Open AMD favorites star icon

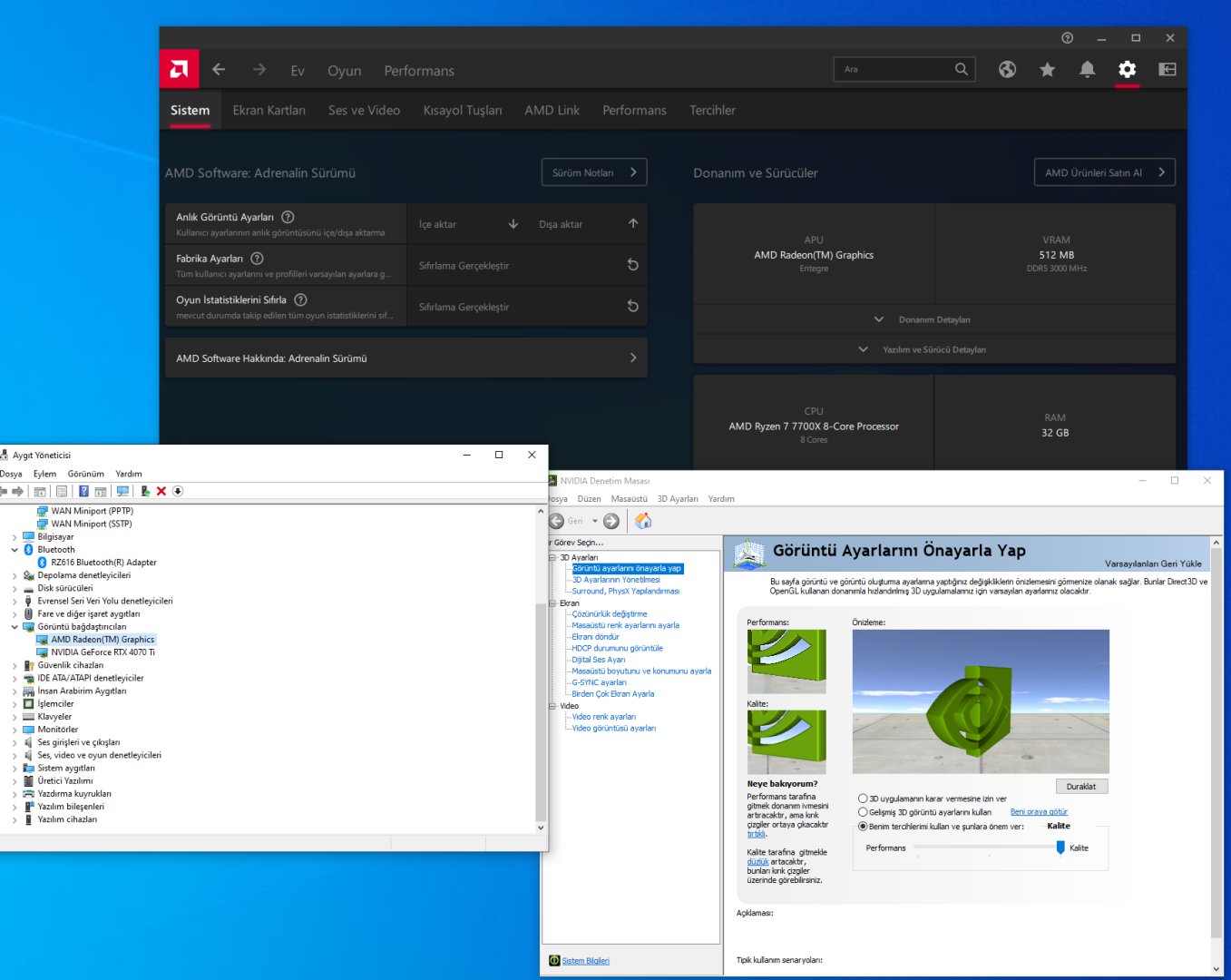pyautogui.click(x=1047, y=70)
